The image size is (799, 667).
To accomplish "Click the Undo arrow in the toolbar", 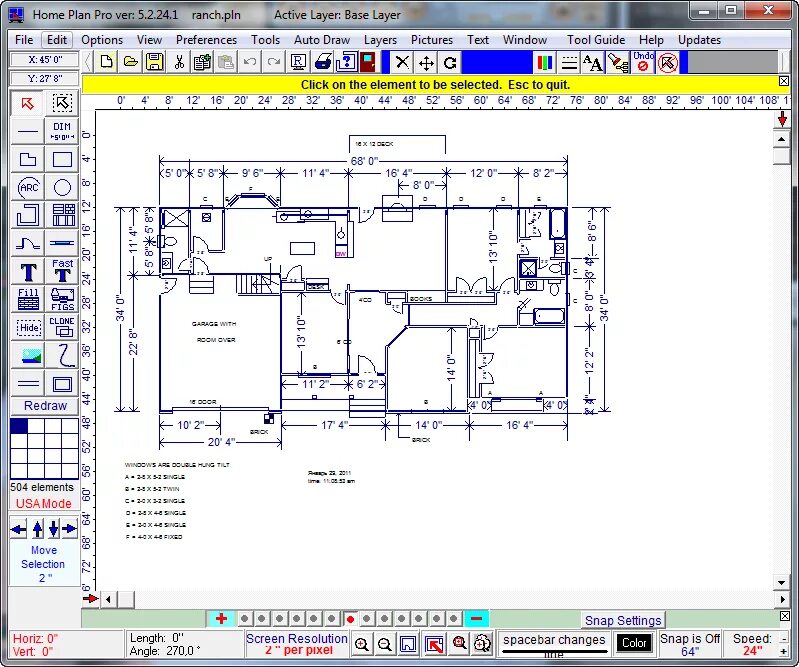I will tap(250, 63).
